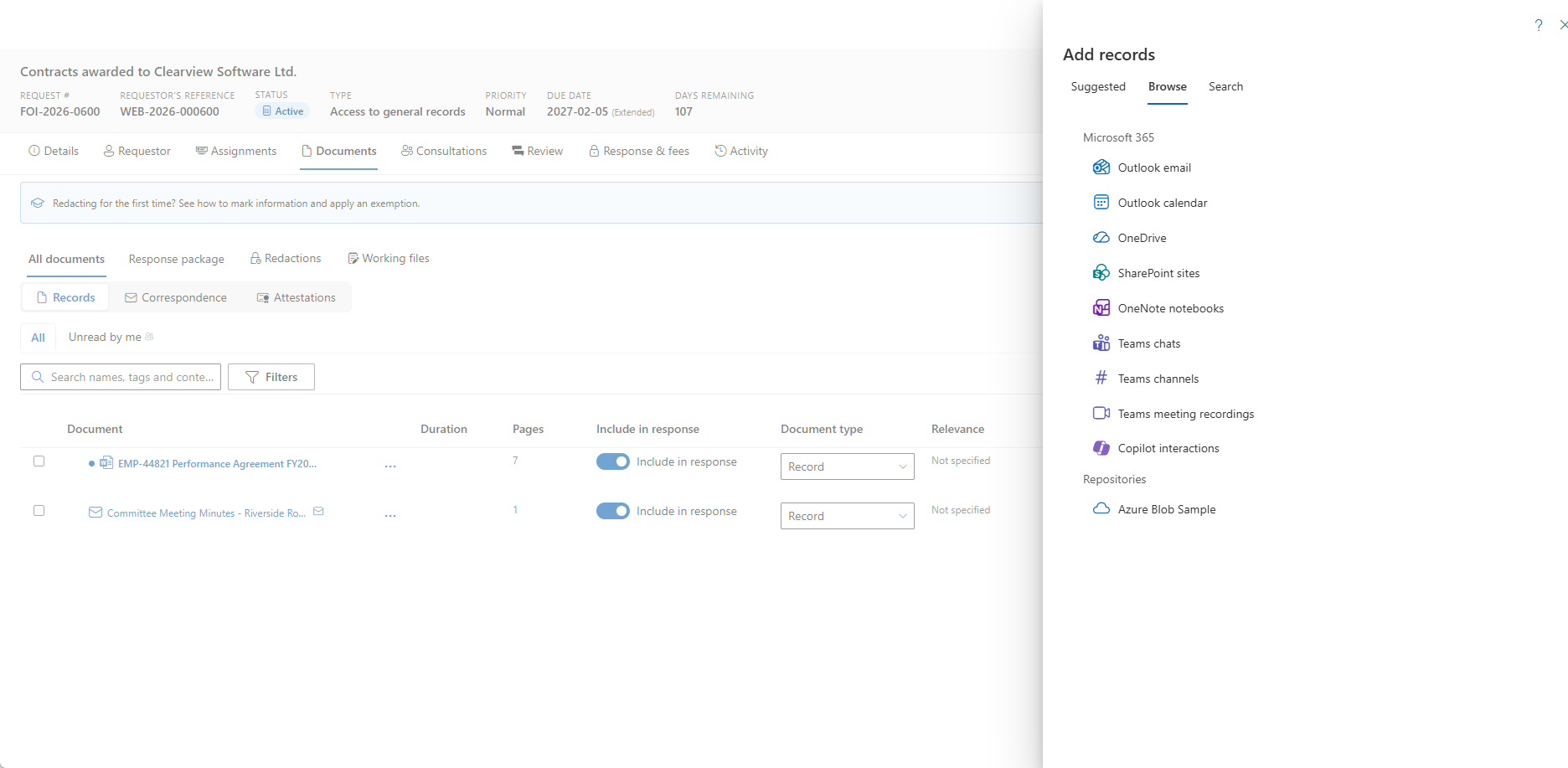The width and height of the screenshot is (1568, 768).
Task: Open Document type dropdown for EMP-44821 row
Action: pyautogui.click(x=848, y=466)
